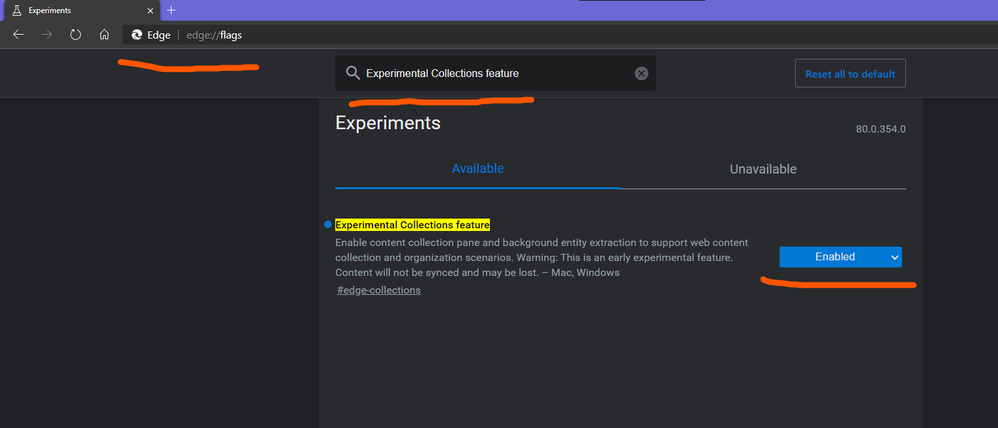Viewport: 998px width, 428px height.
Task: Clear the flags search box
Action: (642, 73)
